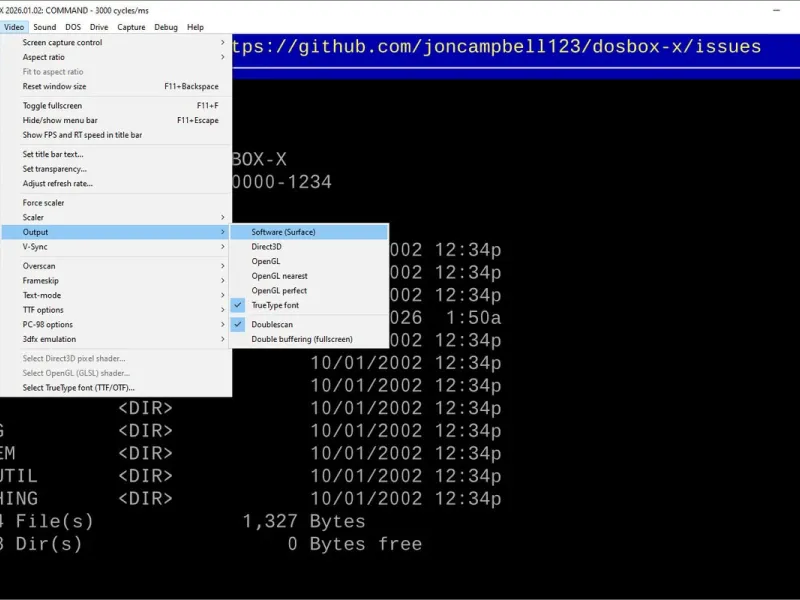Click the checked TrueType font option
Screen dimensions: 800x600
click(x=309, y=306)
